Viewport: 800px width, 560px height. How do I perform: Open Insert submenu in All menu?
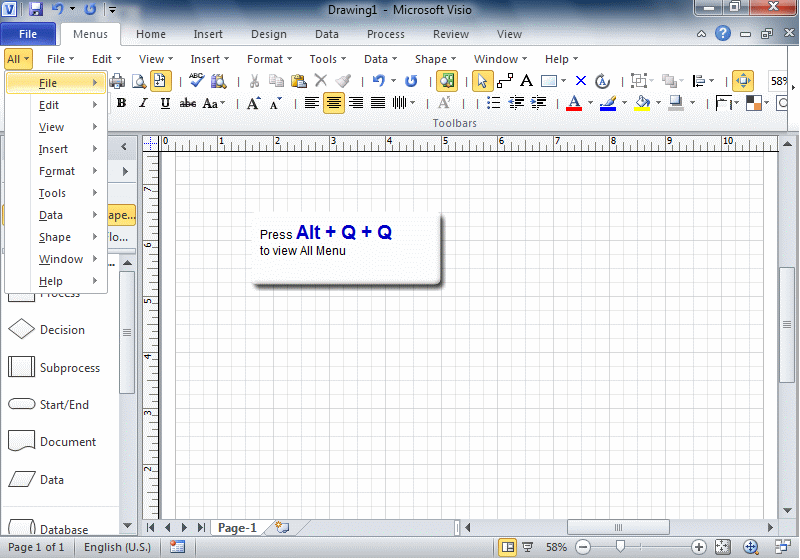click(x=54, y=149)
